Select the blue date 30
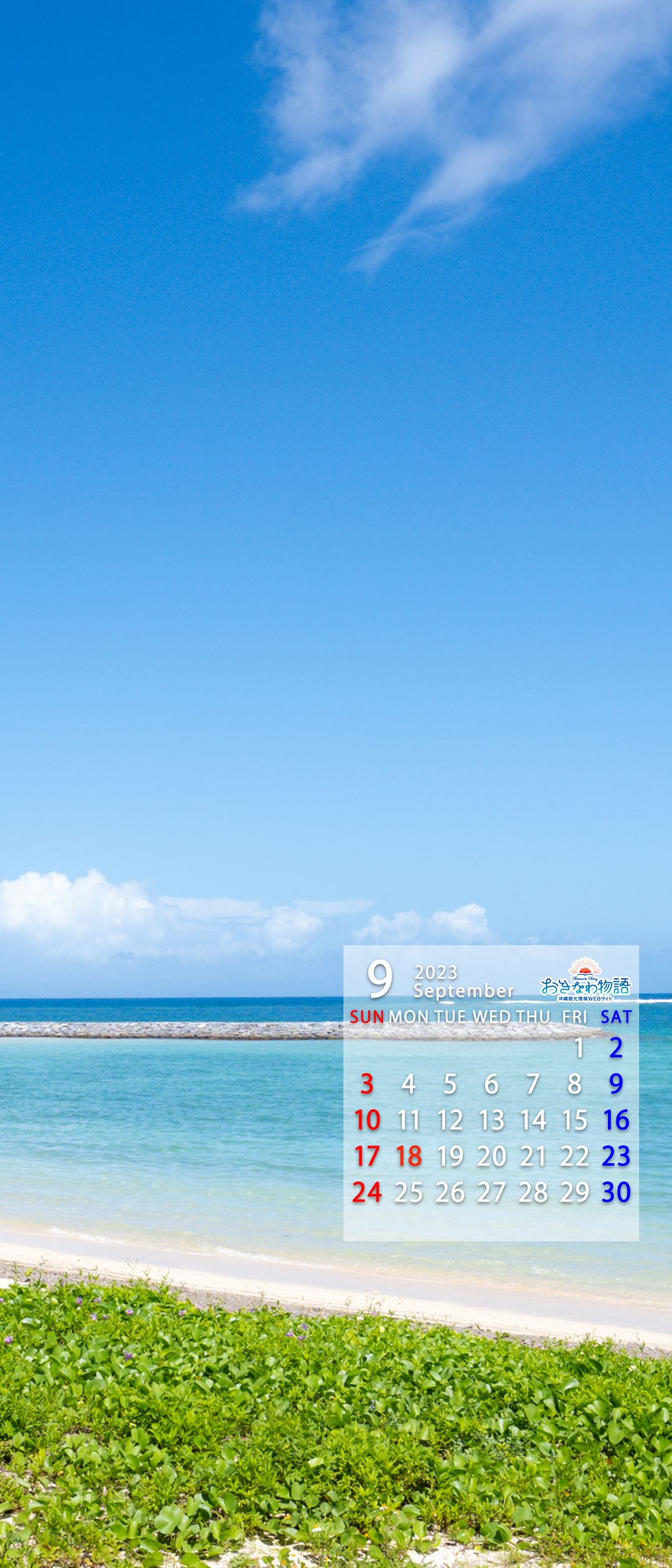Image resolution: width=672 pixels, height=1568 pixels. coord(616,1193)
